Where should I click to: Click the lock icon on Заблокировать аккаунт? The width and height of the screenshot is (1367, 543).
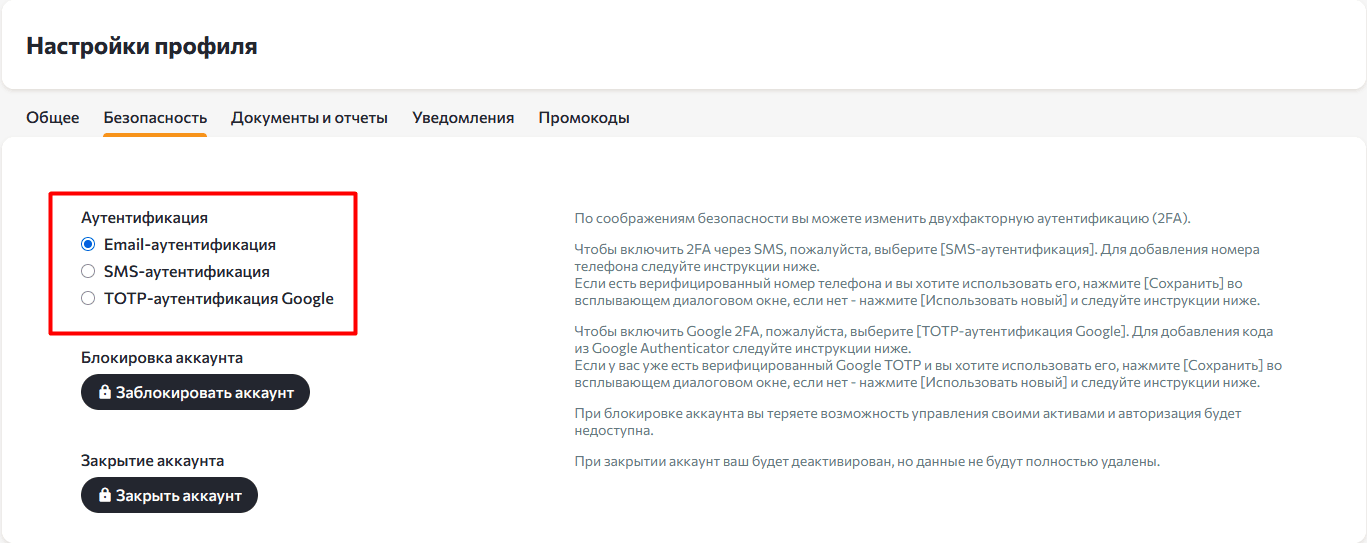[x=104, y=393]
